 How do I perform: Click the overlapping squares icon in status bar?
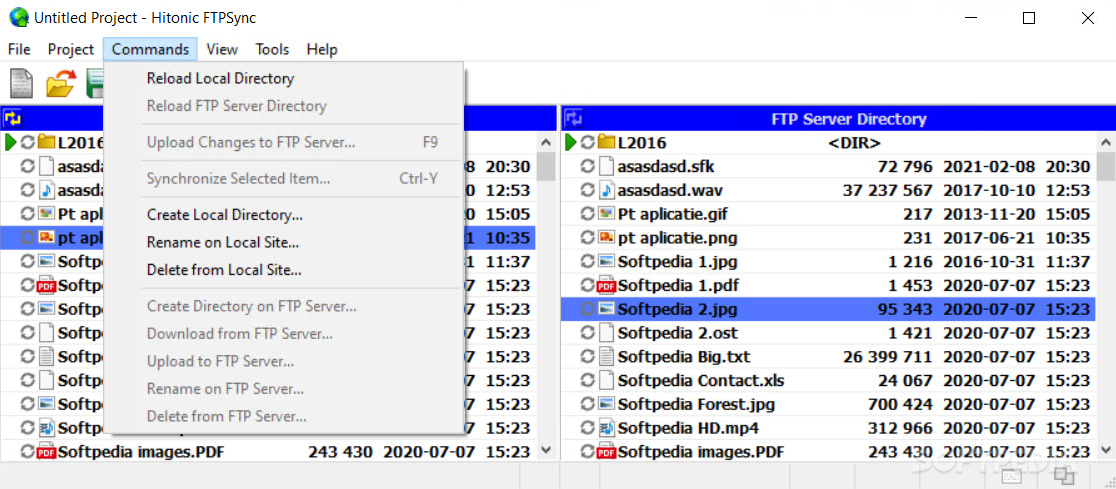[x=1064, y=476]
